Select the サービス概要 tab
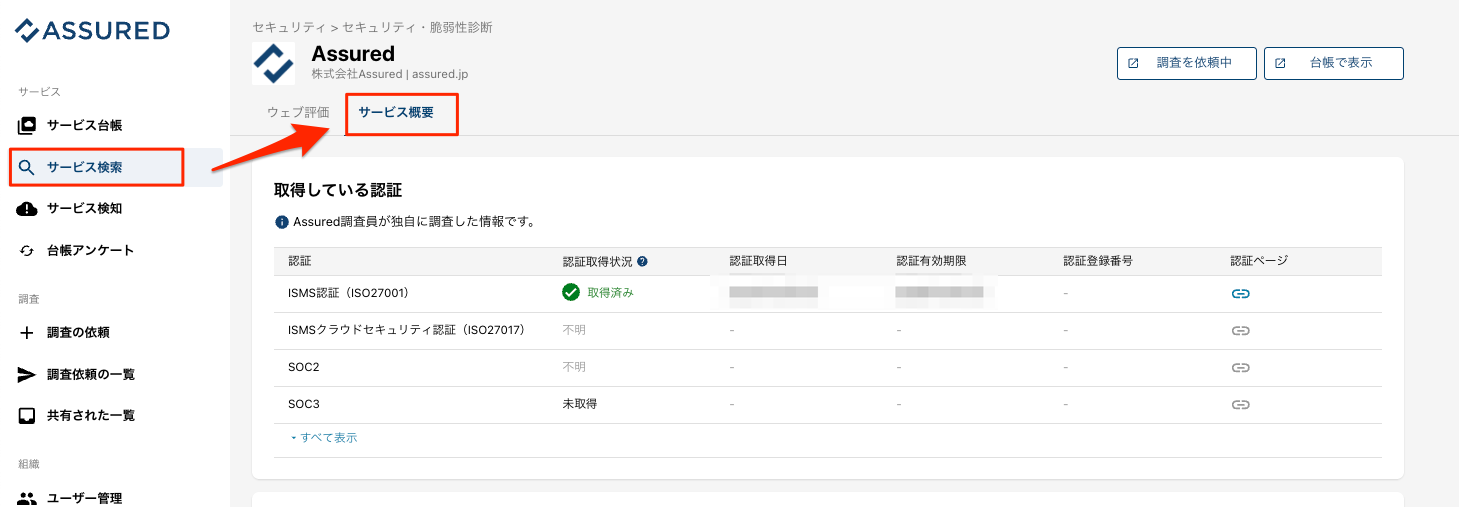The image size is (1459, 507). tap(396, 113)
